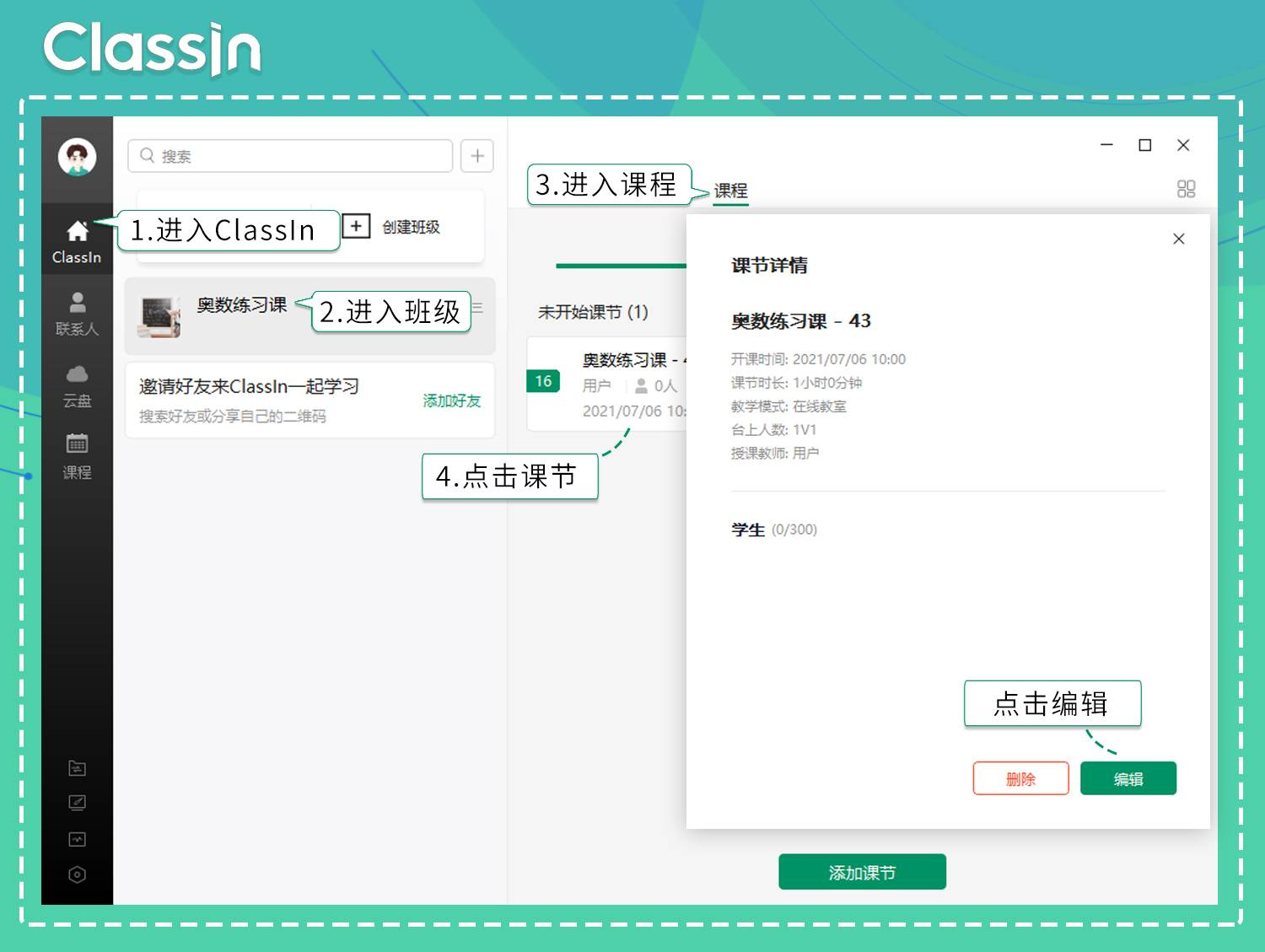This screenshot has height=952, width=1265.
Task: Click the 创建班级 plus icon
Action: coord(357,226)
